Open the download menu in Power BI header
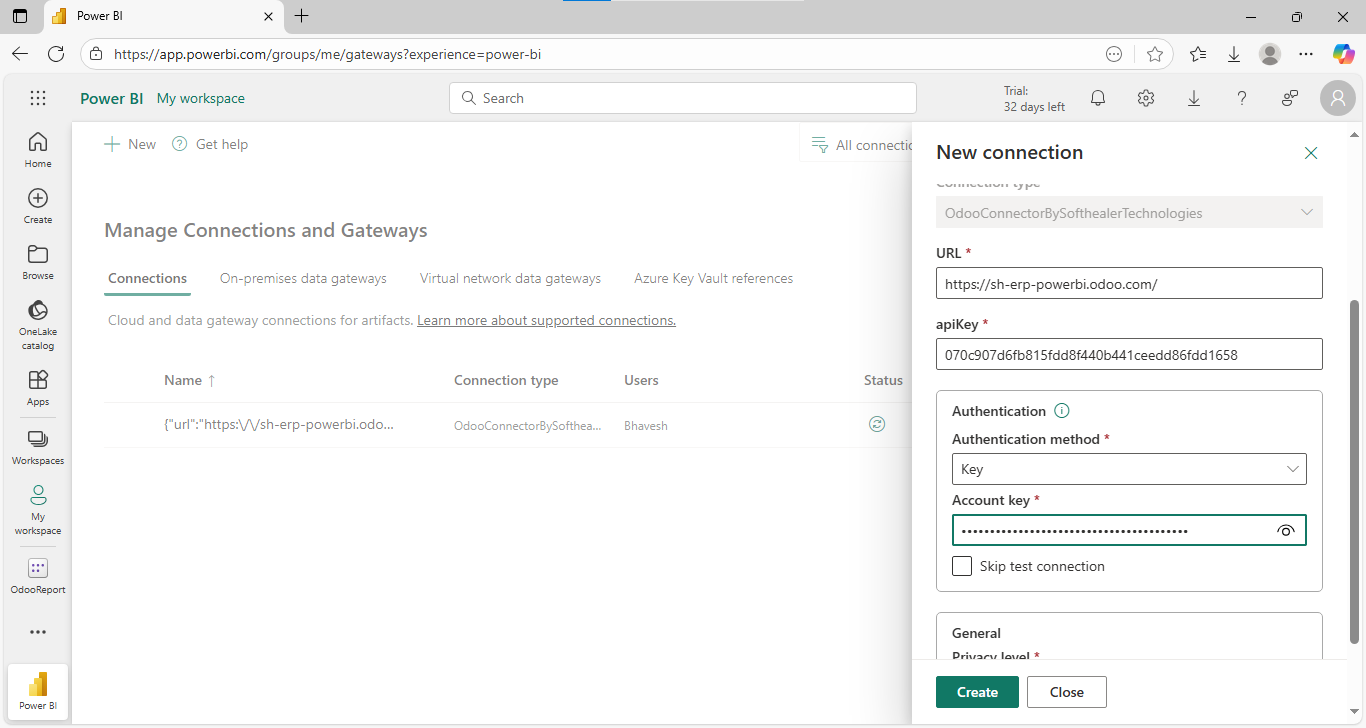This screenshot has height=728, width=1366. (x=1194, y=98)
